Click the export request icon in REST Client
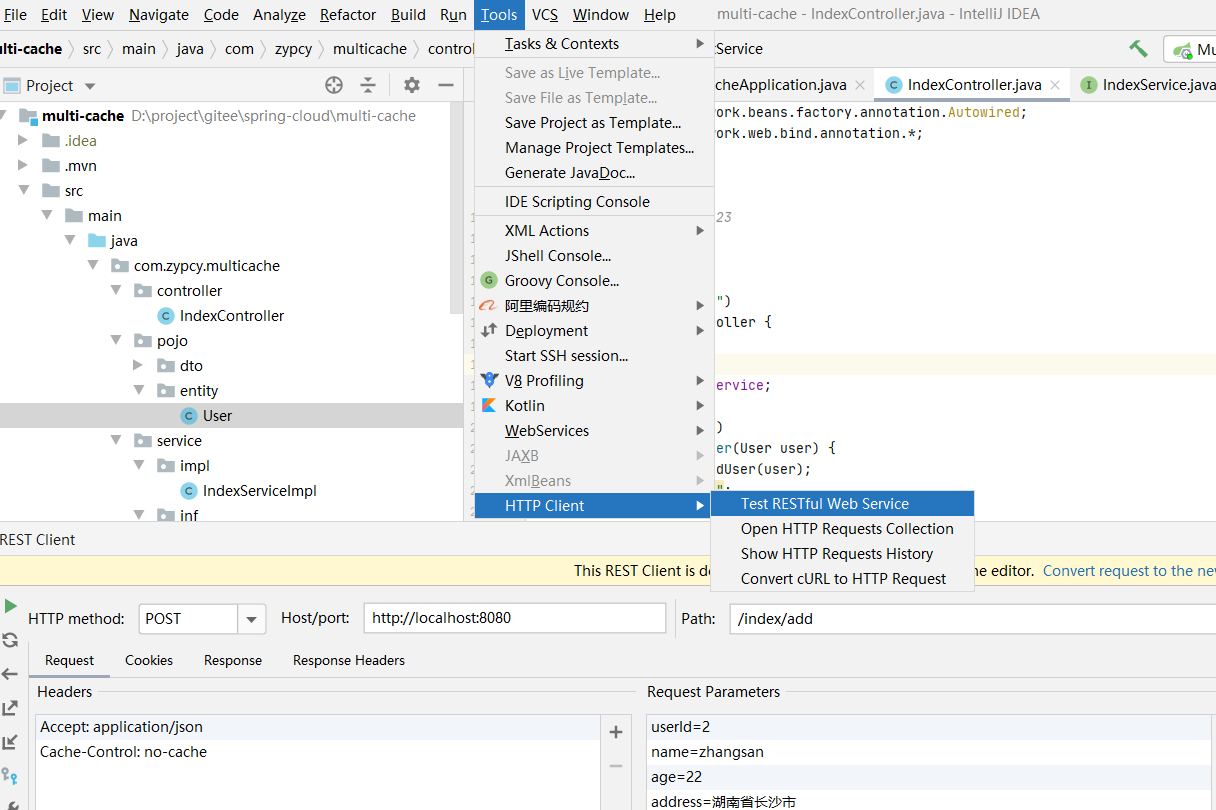The height and width of the screenshot is (810, 1216). point(10,708)
